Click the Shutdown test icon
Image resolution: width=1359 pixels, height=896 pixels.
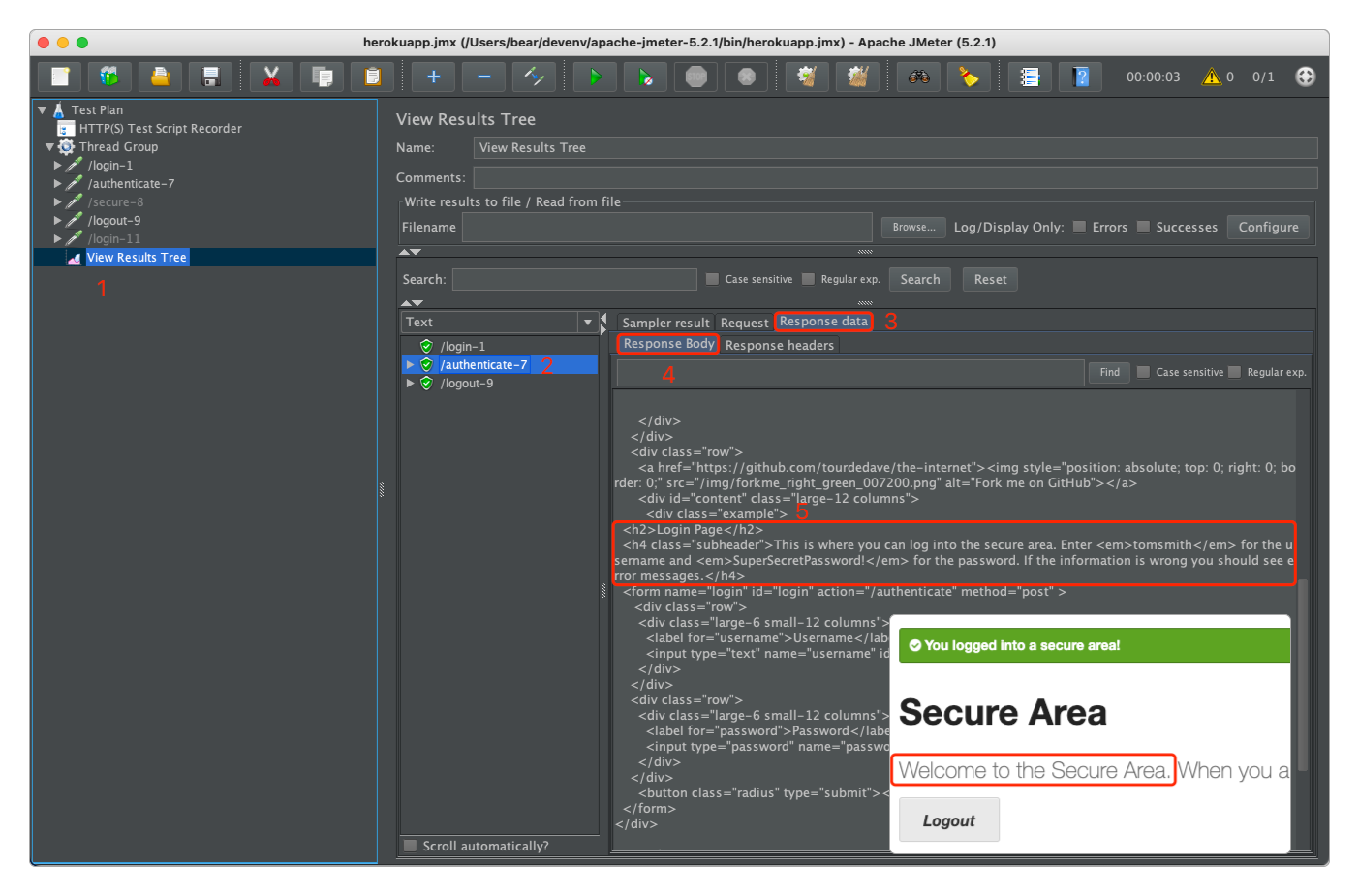point(746,77)
